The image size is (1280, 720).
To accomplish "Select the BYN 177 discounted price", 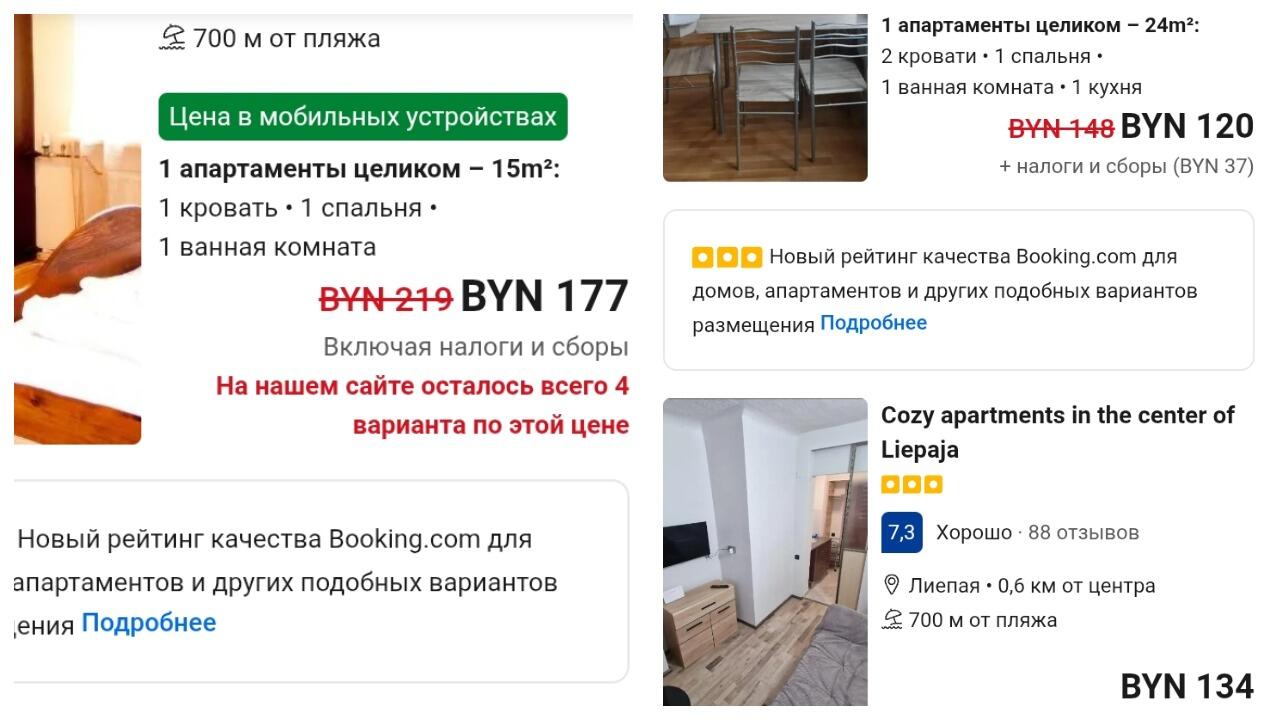I will pyautogui.click(x=544, y=296).
